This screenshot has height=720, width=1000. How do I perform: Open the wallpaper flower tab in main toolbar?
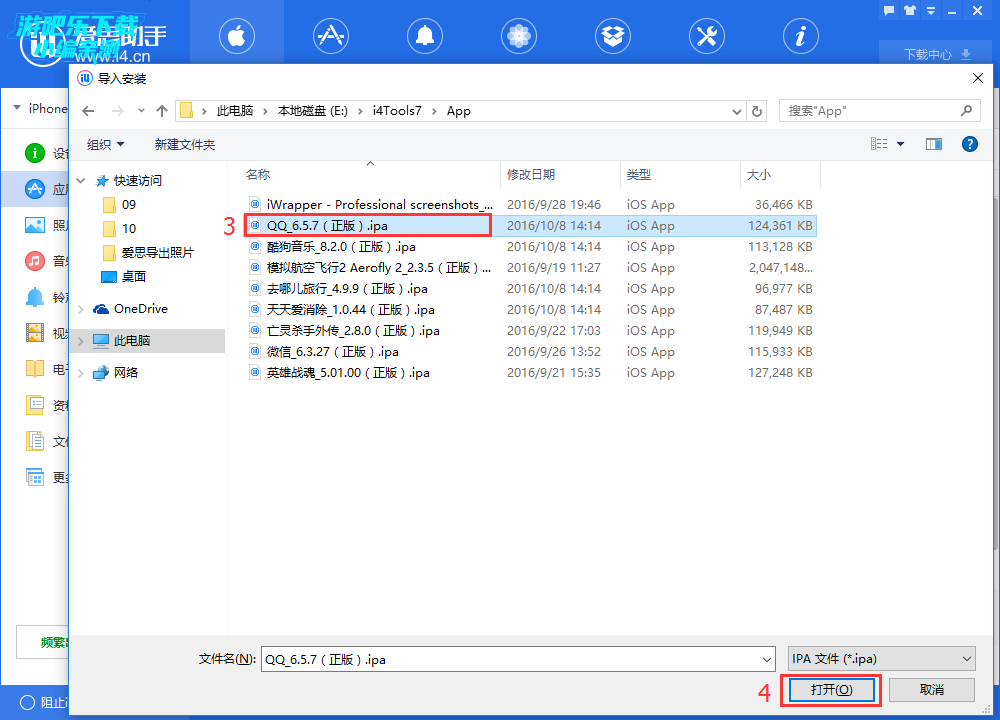[519, 36]
